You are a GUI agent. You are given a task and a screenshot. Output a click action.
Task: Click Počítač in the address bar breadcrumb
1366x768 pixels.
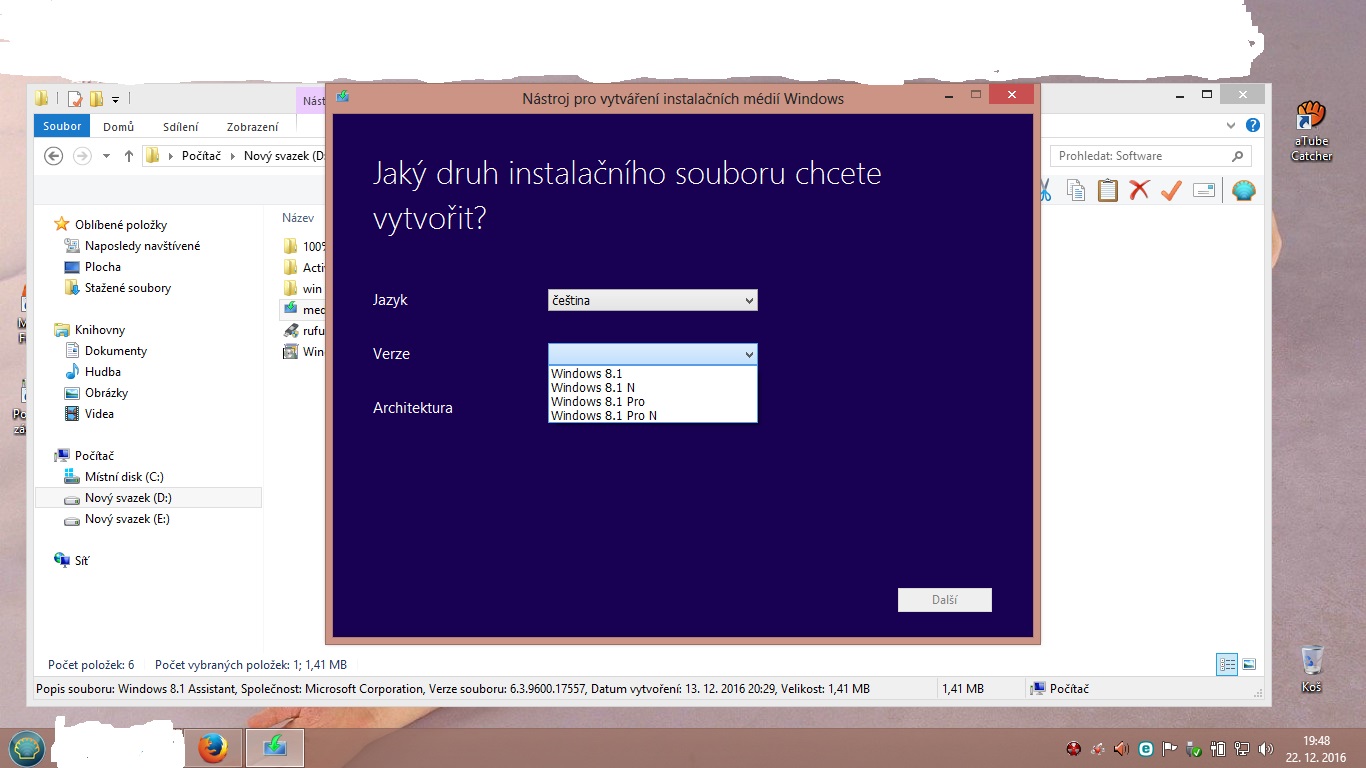click(x=202, y=156)
